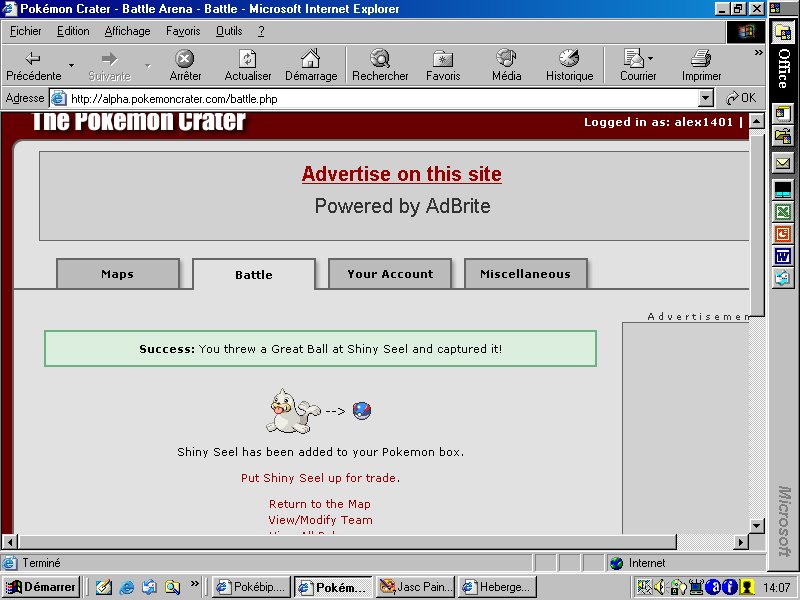Open the Affichage menu
The width and height of the screenshot is (800, 600).
tap(127, 31)
